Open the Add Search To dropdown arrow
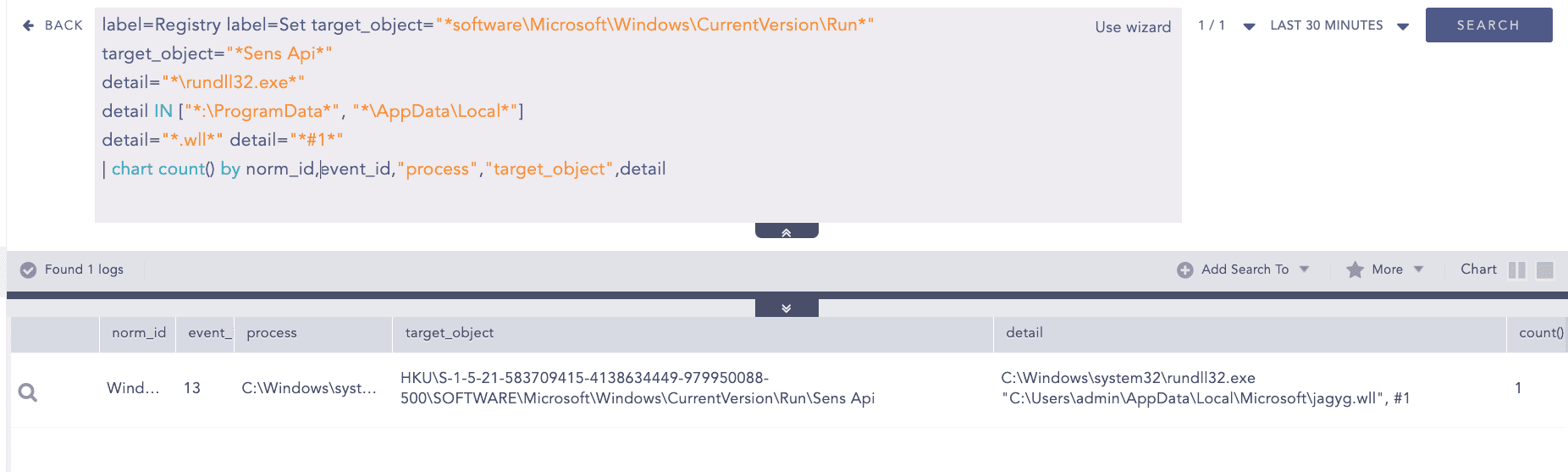 1305,269
